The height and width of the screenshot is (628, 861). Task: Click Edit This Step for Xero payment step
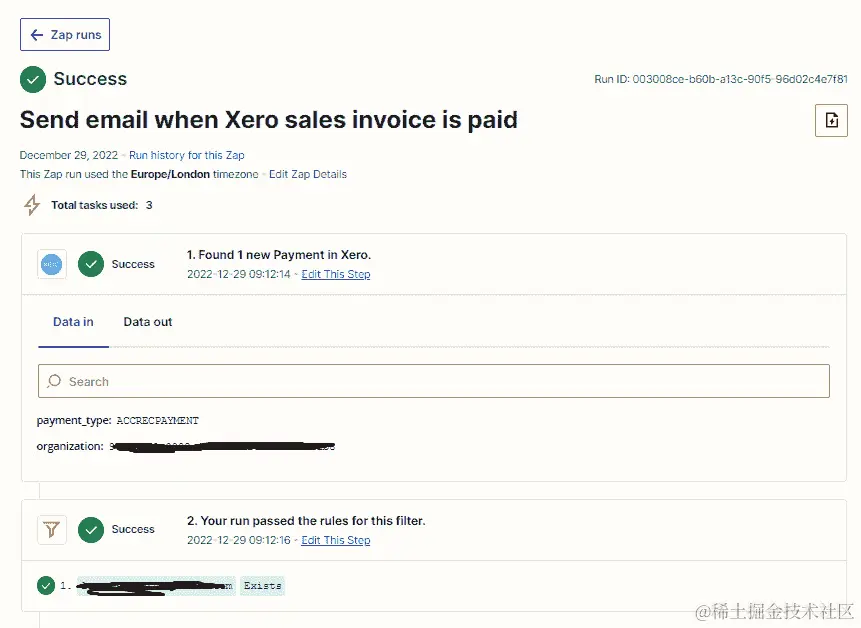336,274
